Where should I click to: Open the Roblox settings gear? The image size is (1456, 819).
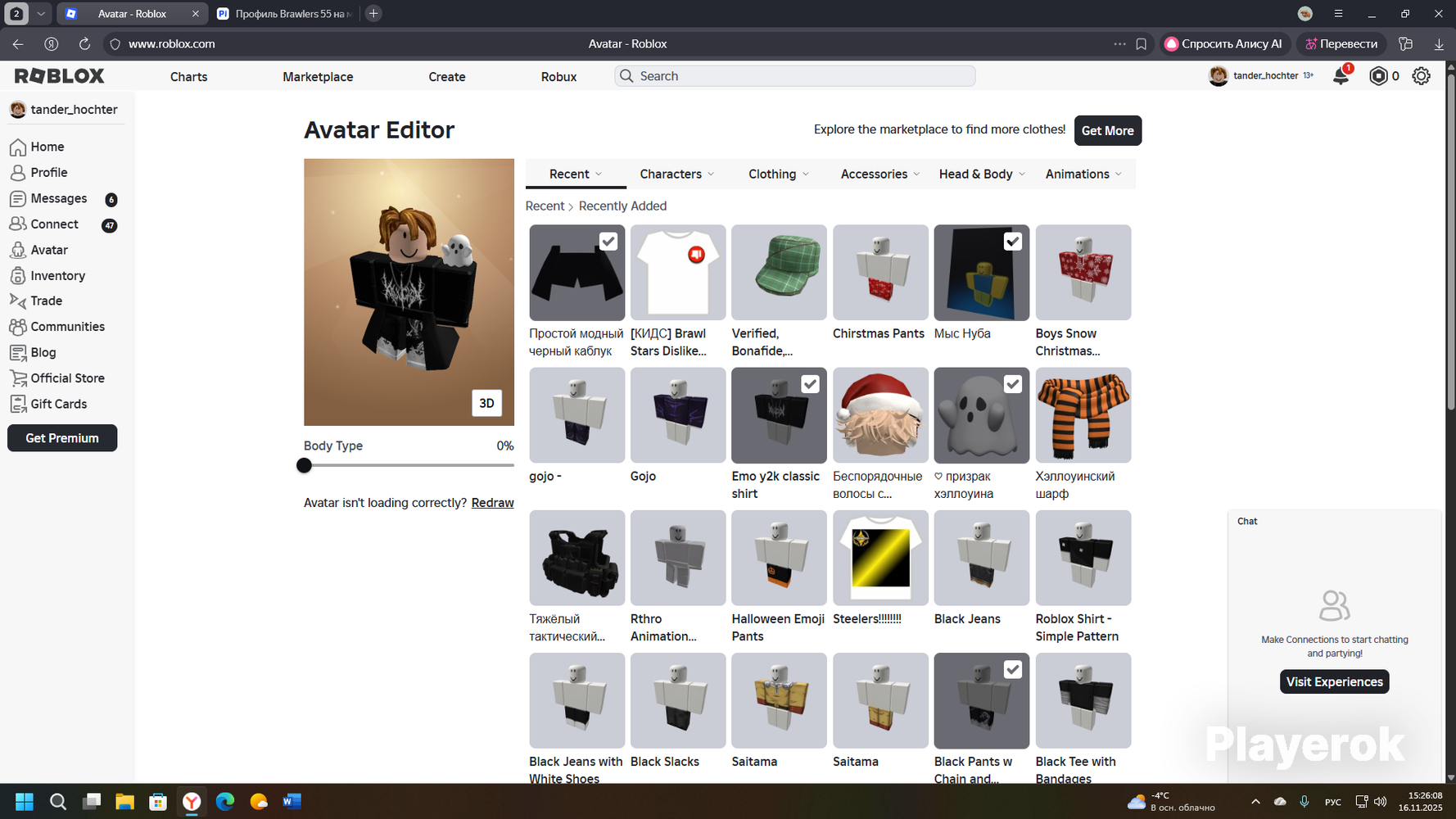pyautogui.click(x=1422, y=76)
